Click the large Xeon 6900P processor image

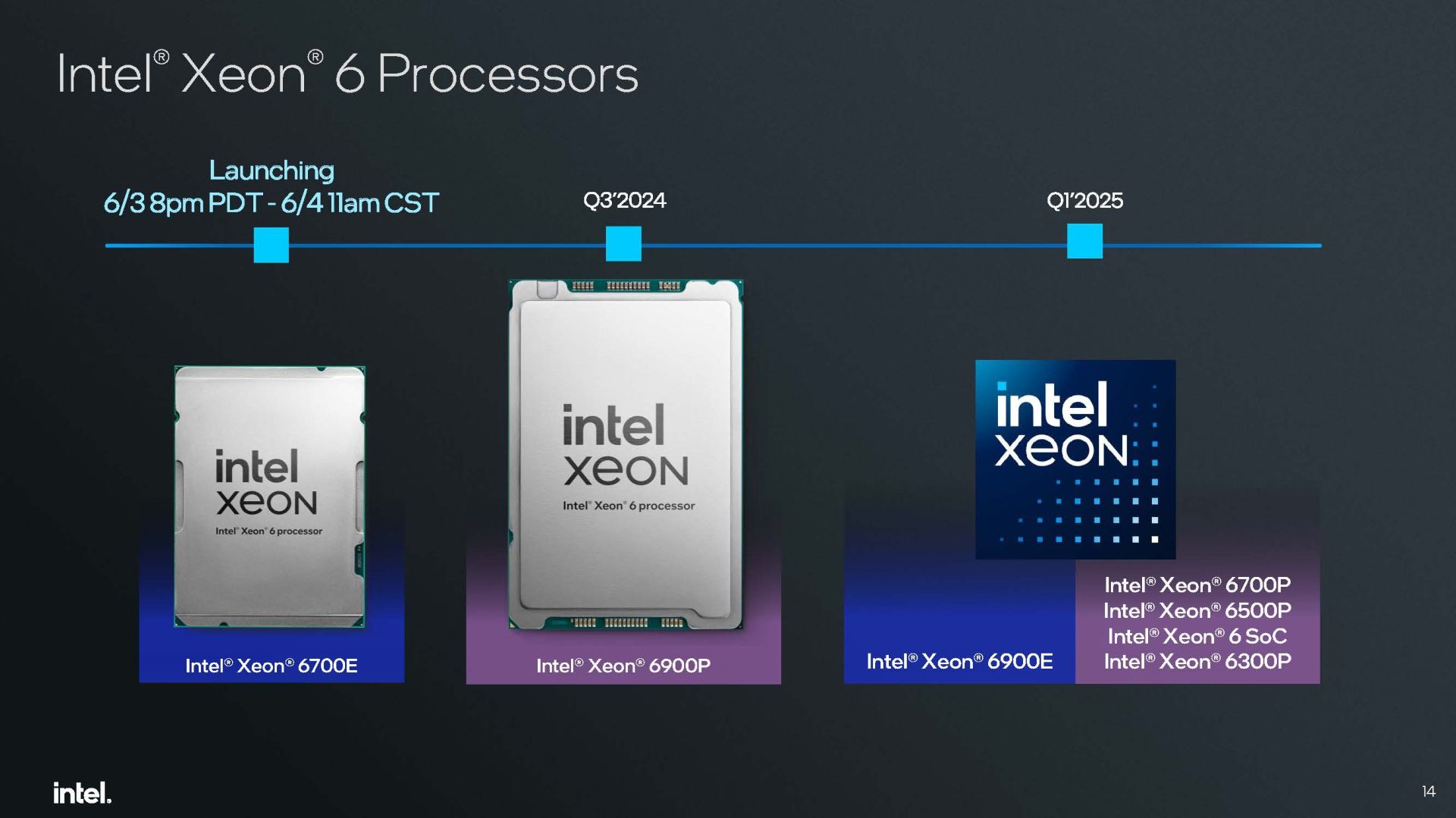626,455
